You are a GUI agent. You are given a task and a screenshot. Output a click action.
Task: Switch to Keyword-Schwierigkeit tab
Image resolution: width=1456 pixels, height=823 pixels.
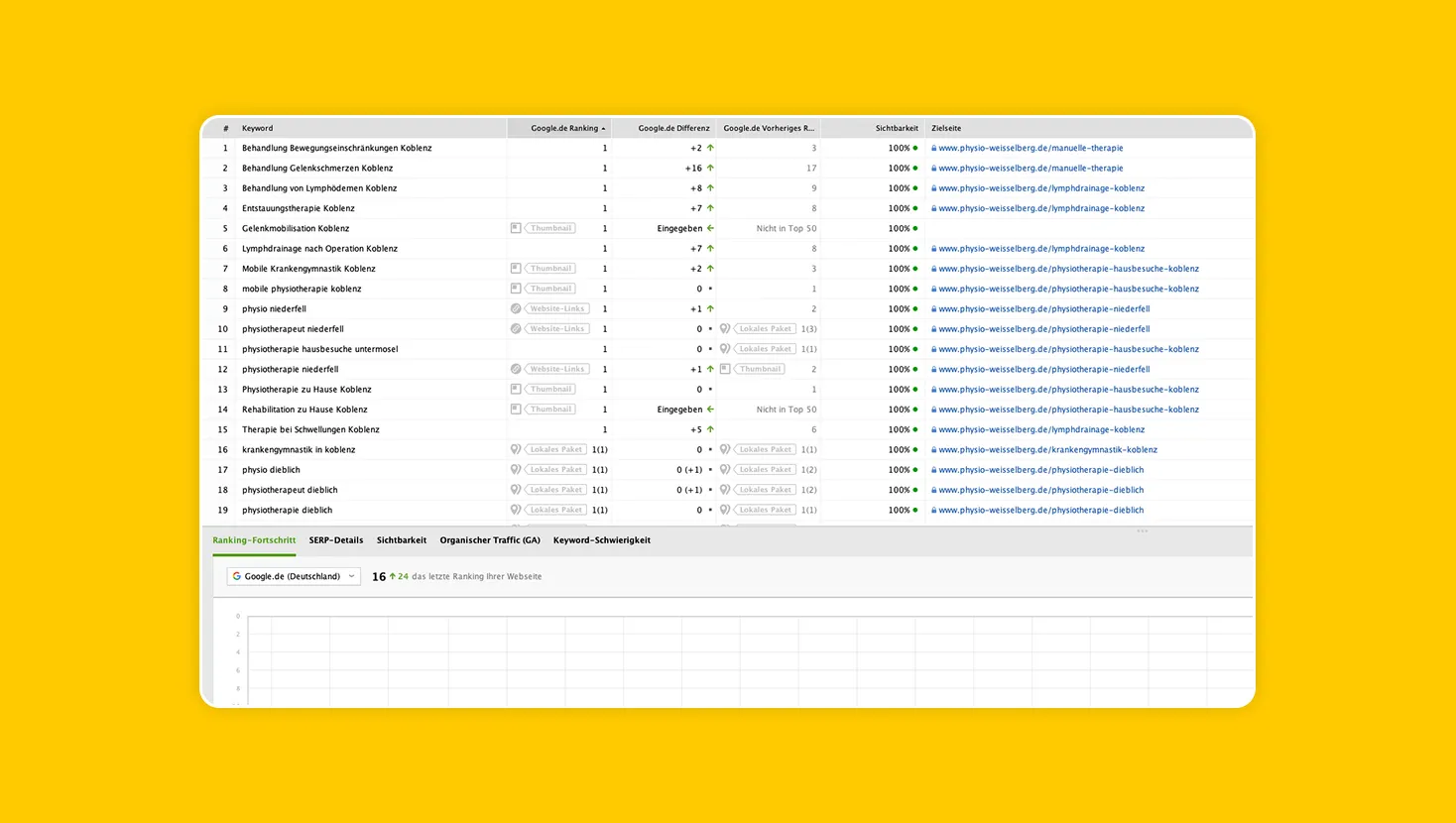[x=601, y=540]
